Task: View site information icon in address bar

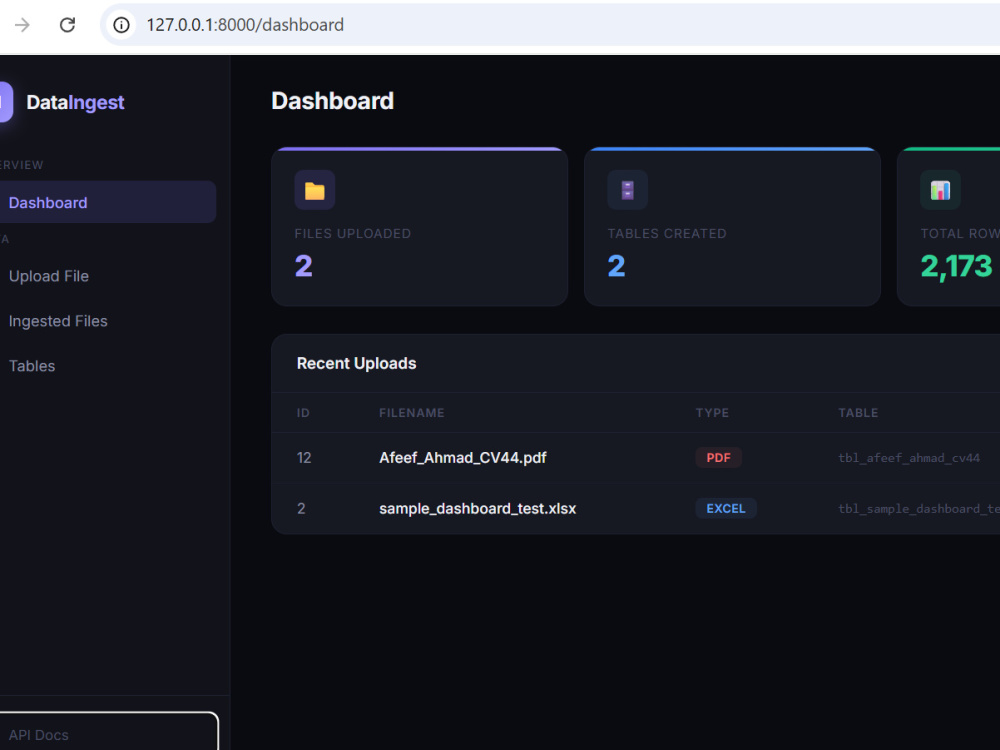Action: (121, 25)
